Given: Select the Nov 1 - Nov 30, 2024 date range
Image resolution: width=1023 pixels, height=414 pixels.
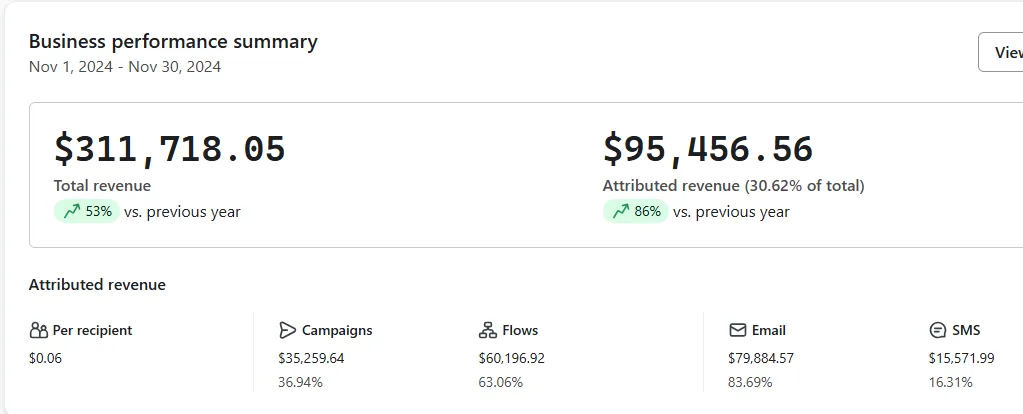Looking at the screenshot, I should coord(125,67).
